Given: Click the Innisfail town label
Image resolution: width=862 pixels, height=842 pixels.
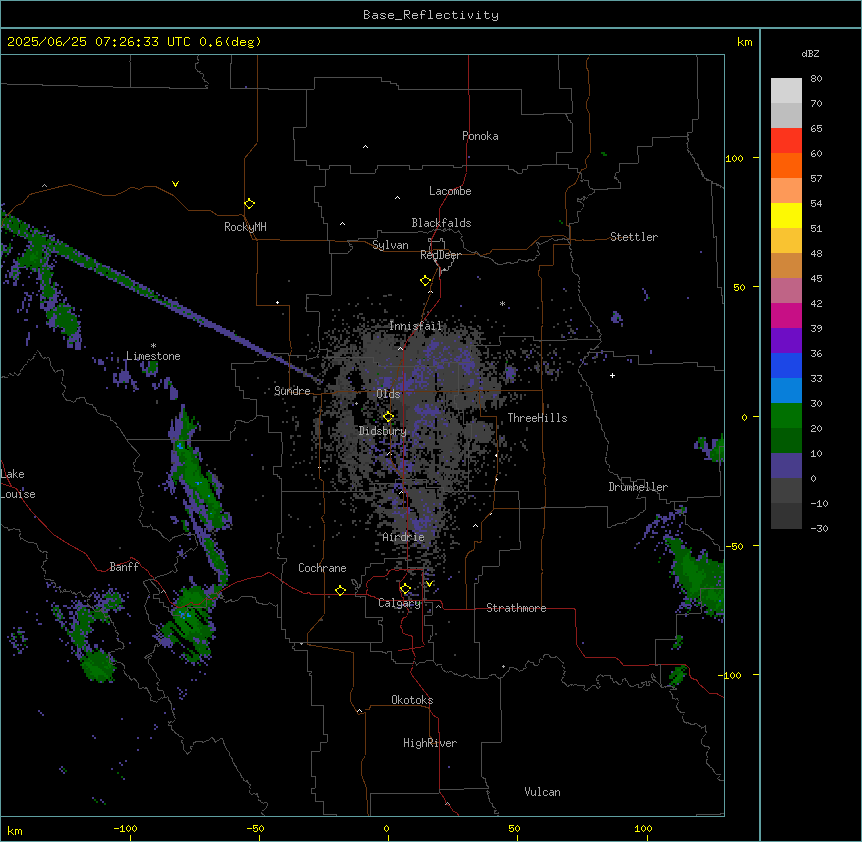Looking at the screenshot, I should point(415,326).
